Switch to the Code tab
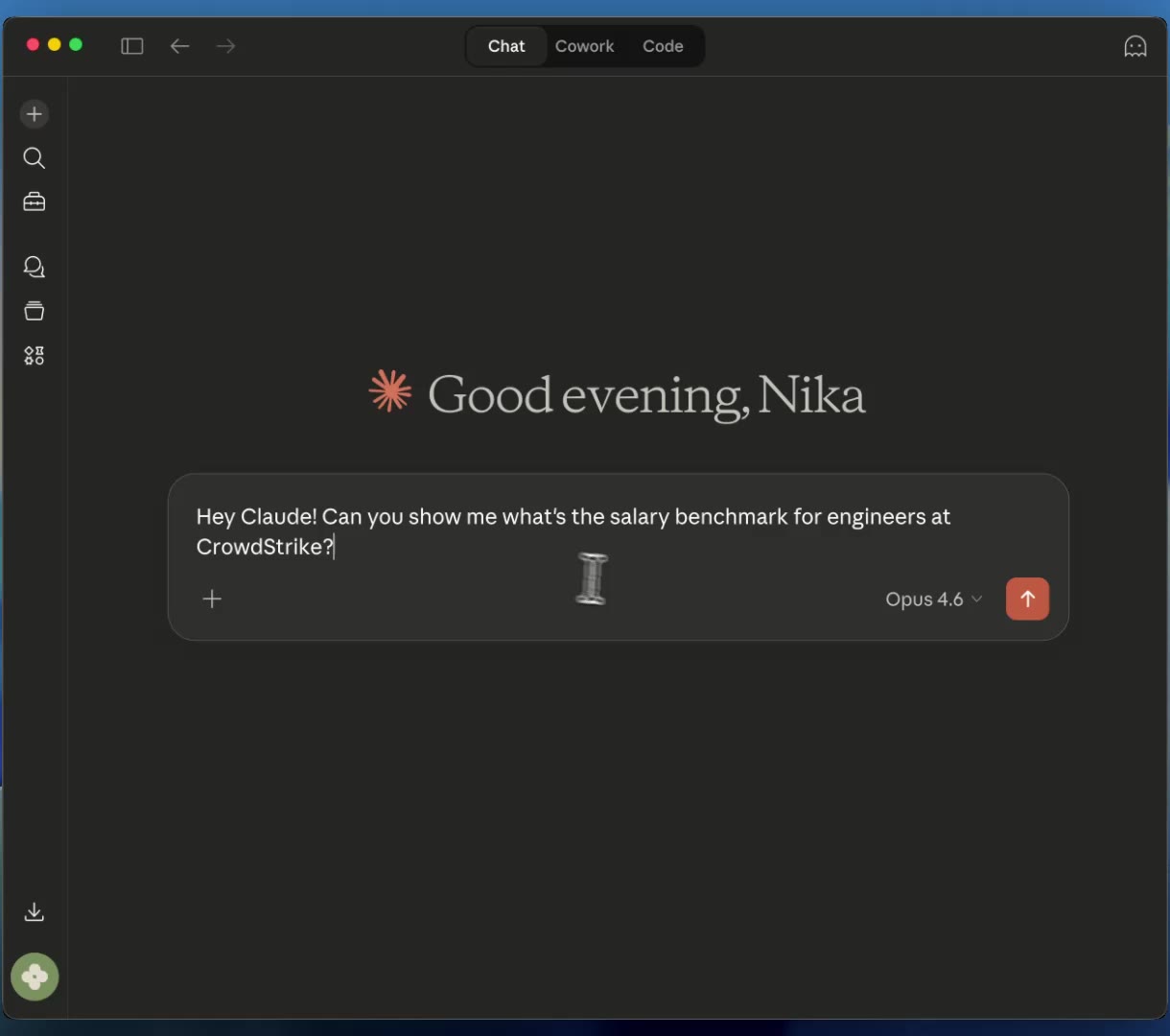The height and width of the screenshot is (1036, 1170). 663,46
